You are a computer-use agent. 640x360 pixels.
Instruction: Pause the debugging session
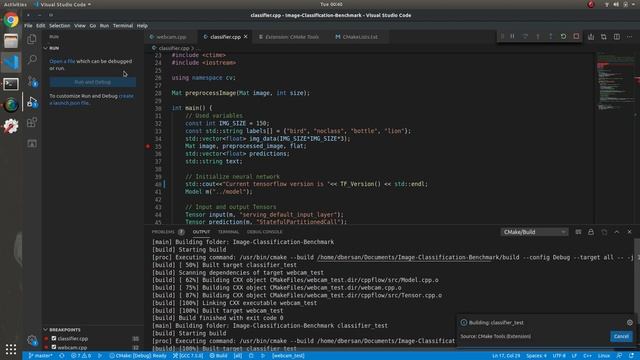(x=512, y=37)
